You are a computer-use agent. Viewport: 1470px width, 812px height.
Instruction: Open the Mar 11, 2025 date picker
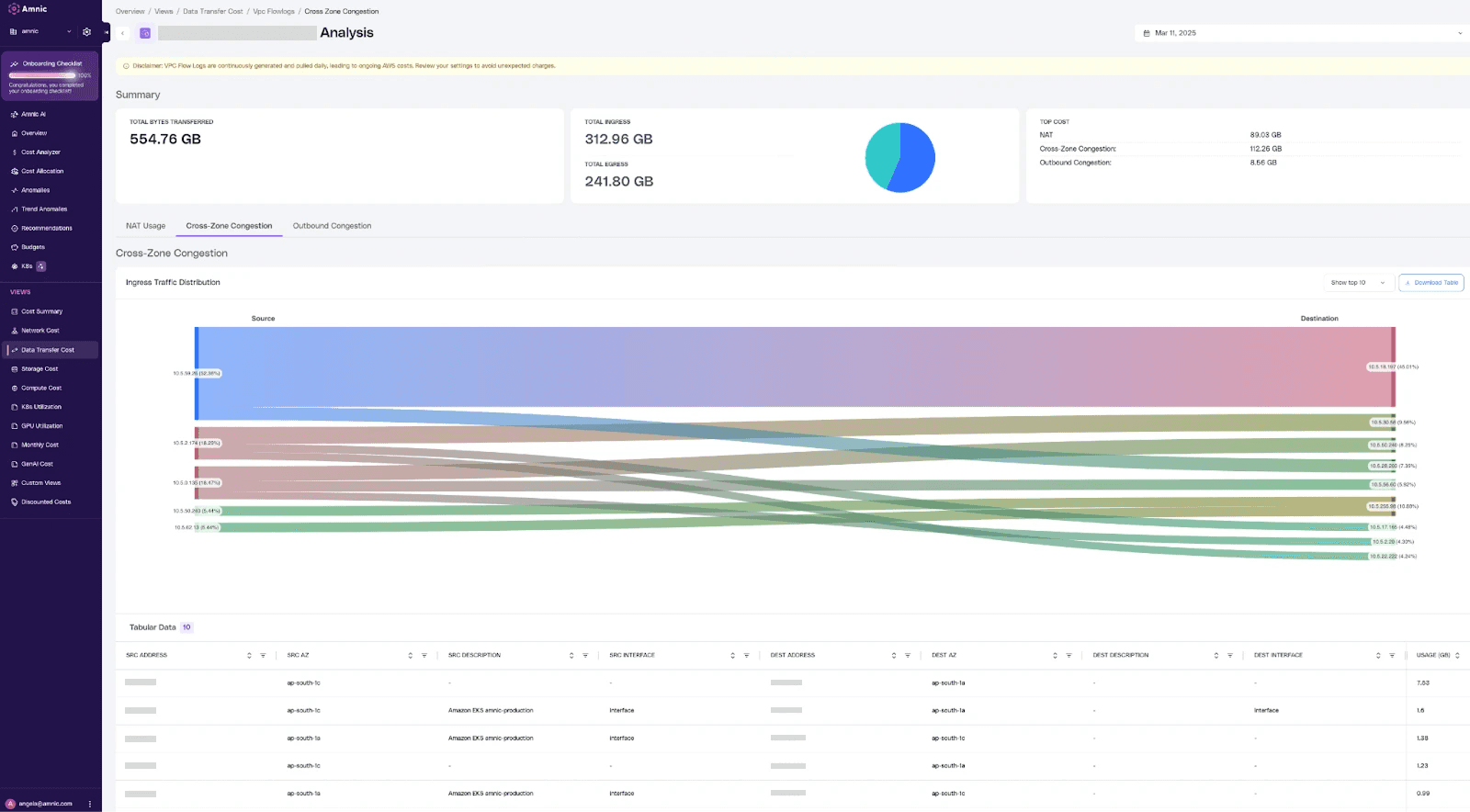(1302, 33)
